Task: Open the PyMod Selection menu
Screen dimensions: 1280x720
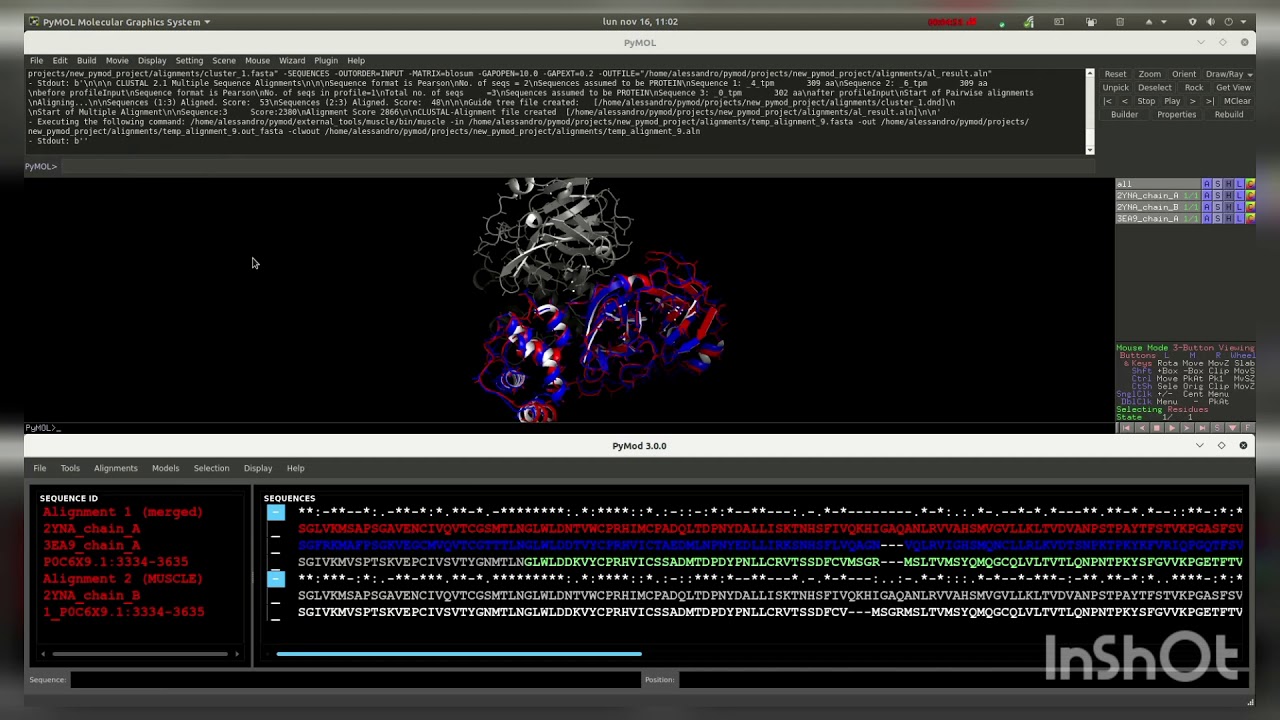Action: tap(211, 468)
